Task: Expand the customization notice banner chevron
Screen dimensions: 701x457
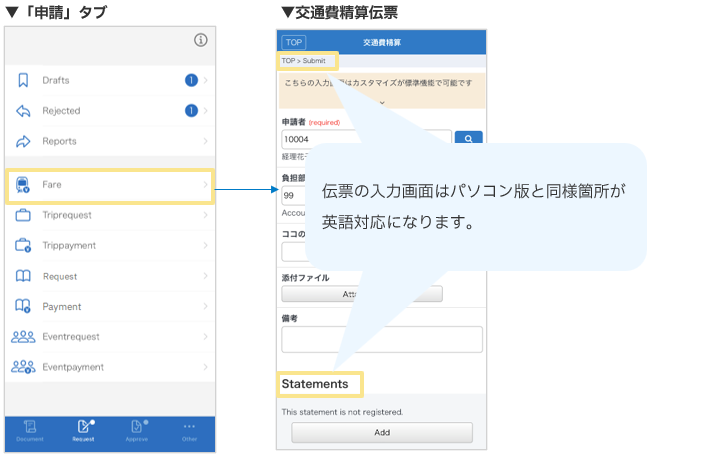Action: click(x=381, y=102)
